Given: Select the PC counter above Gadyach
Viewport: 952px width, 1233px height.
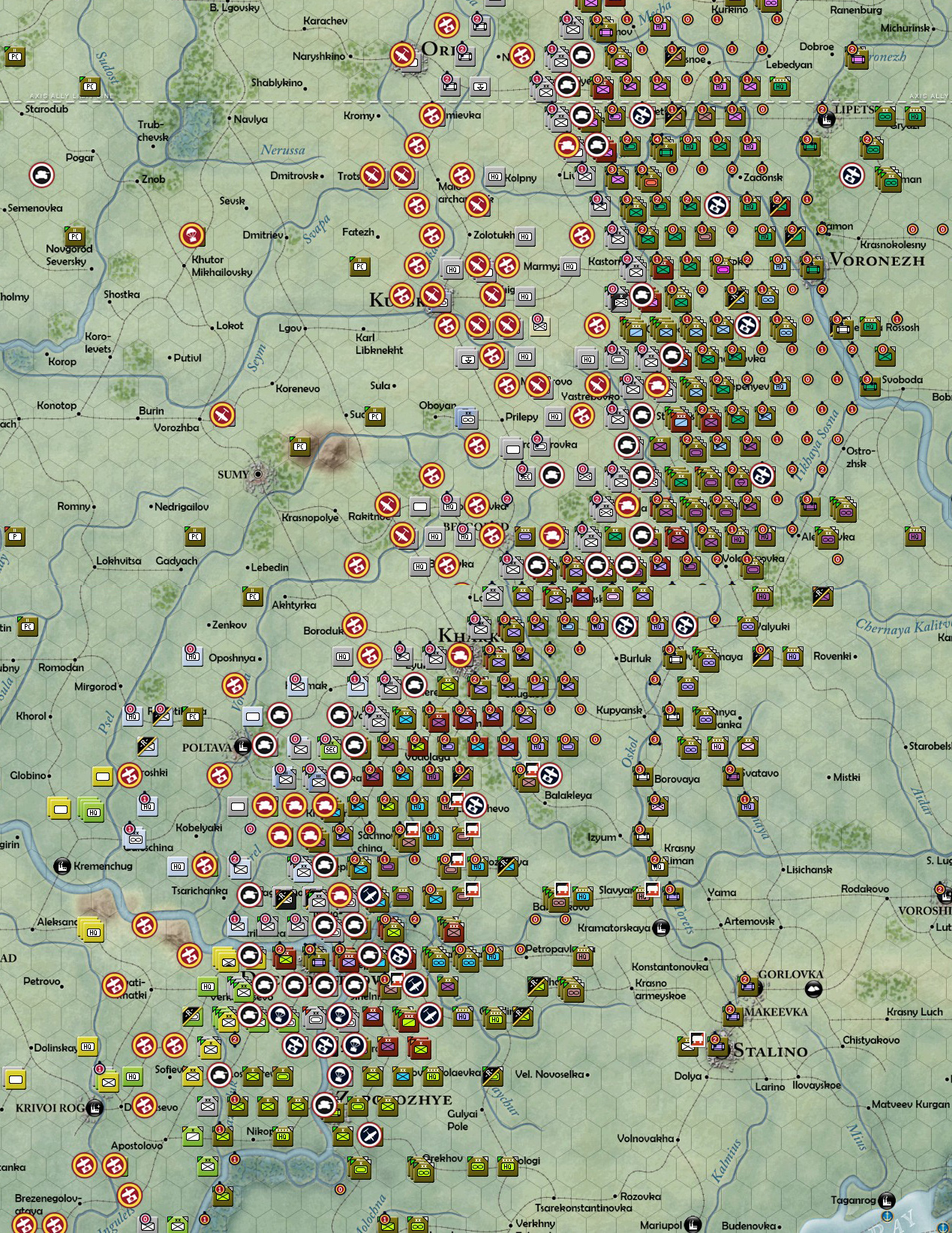Looking at the screenshot, I should [195, 535].
